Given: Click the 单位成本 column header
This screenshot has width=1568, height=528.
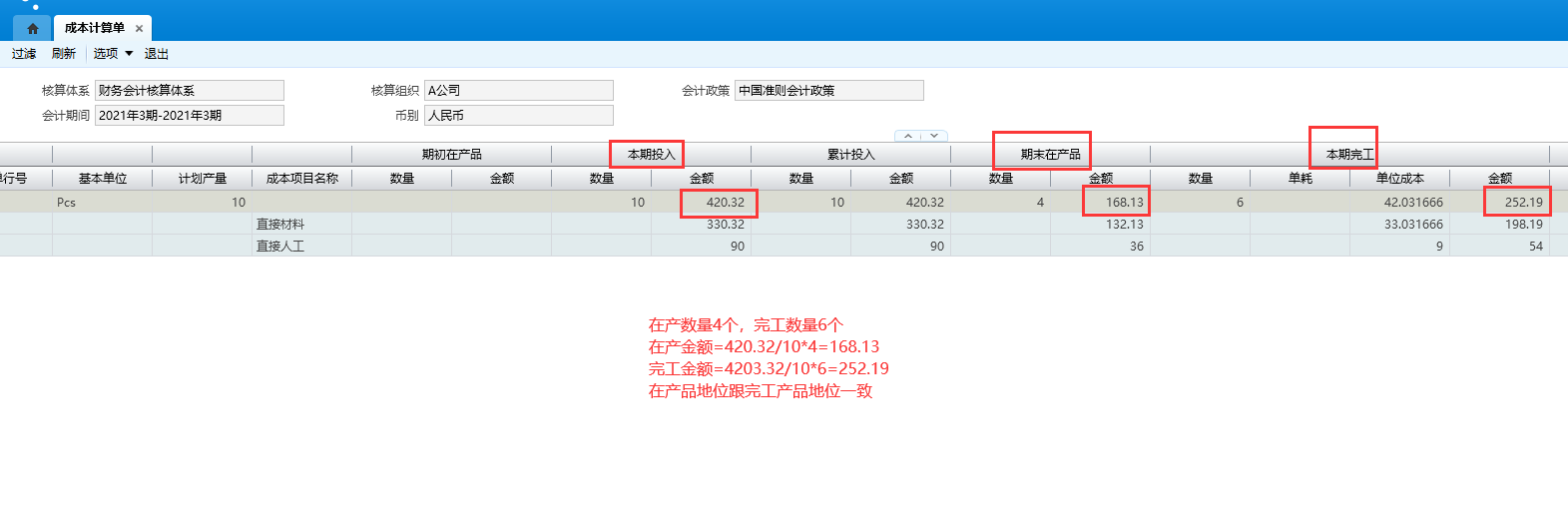Looking at the screenshot, I should 1399,179.
